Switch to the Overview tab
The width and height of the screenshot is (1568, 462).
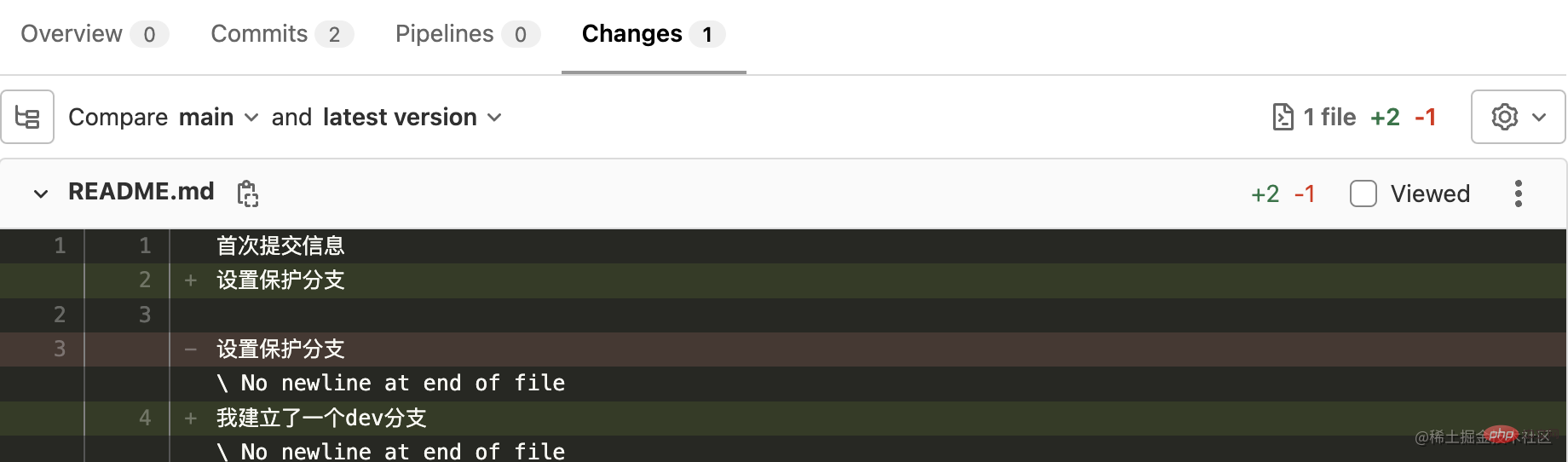click(95, 34)
